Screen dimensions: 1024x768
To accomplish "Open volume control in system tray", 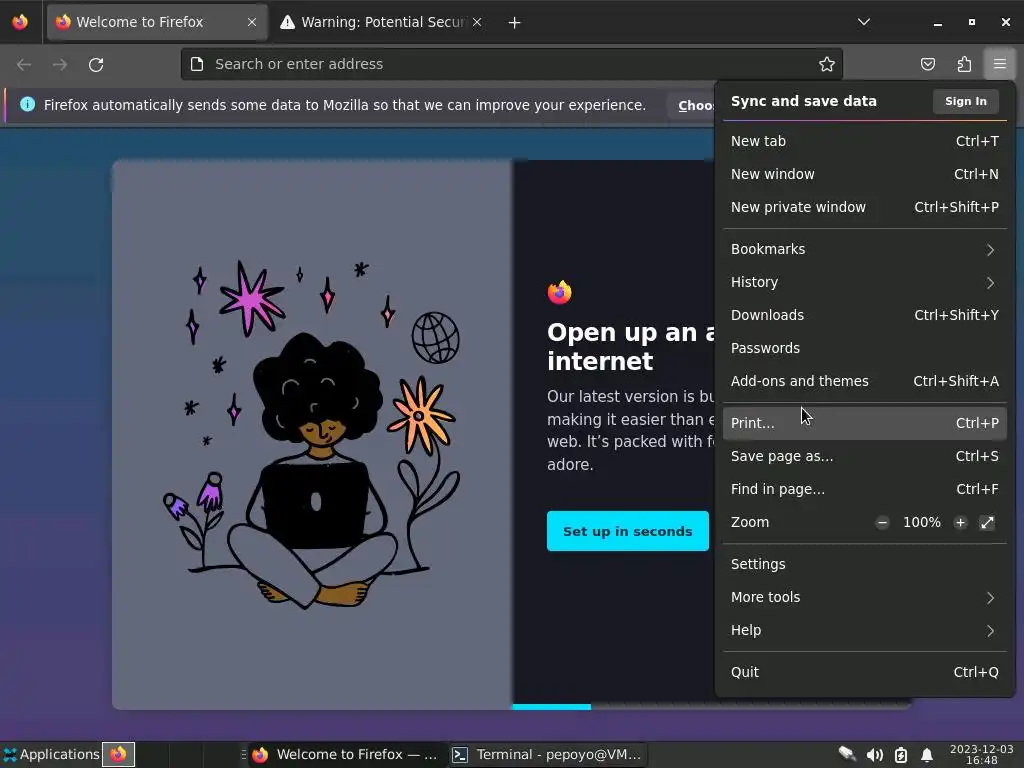I will click(x=874, y=755).
